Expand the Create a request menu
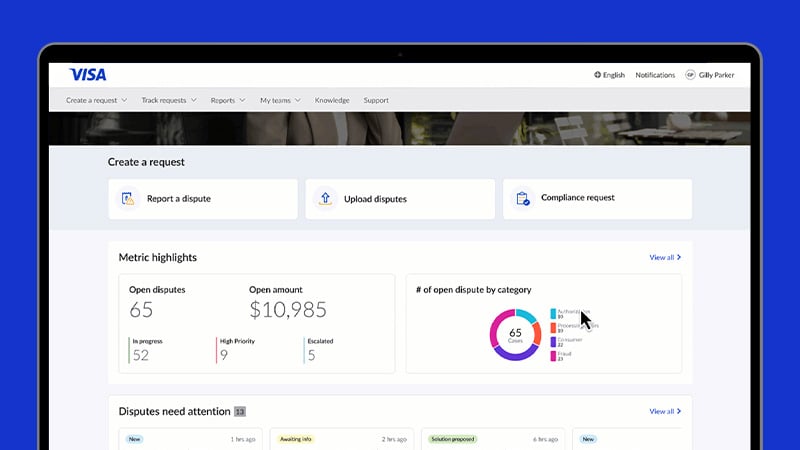 96,101
